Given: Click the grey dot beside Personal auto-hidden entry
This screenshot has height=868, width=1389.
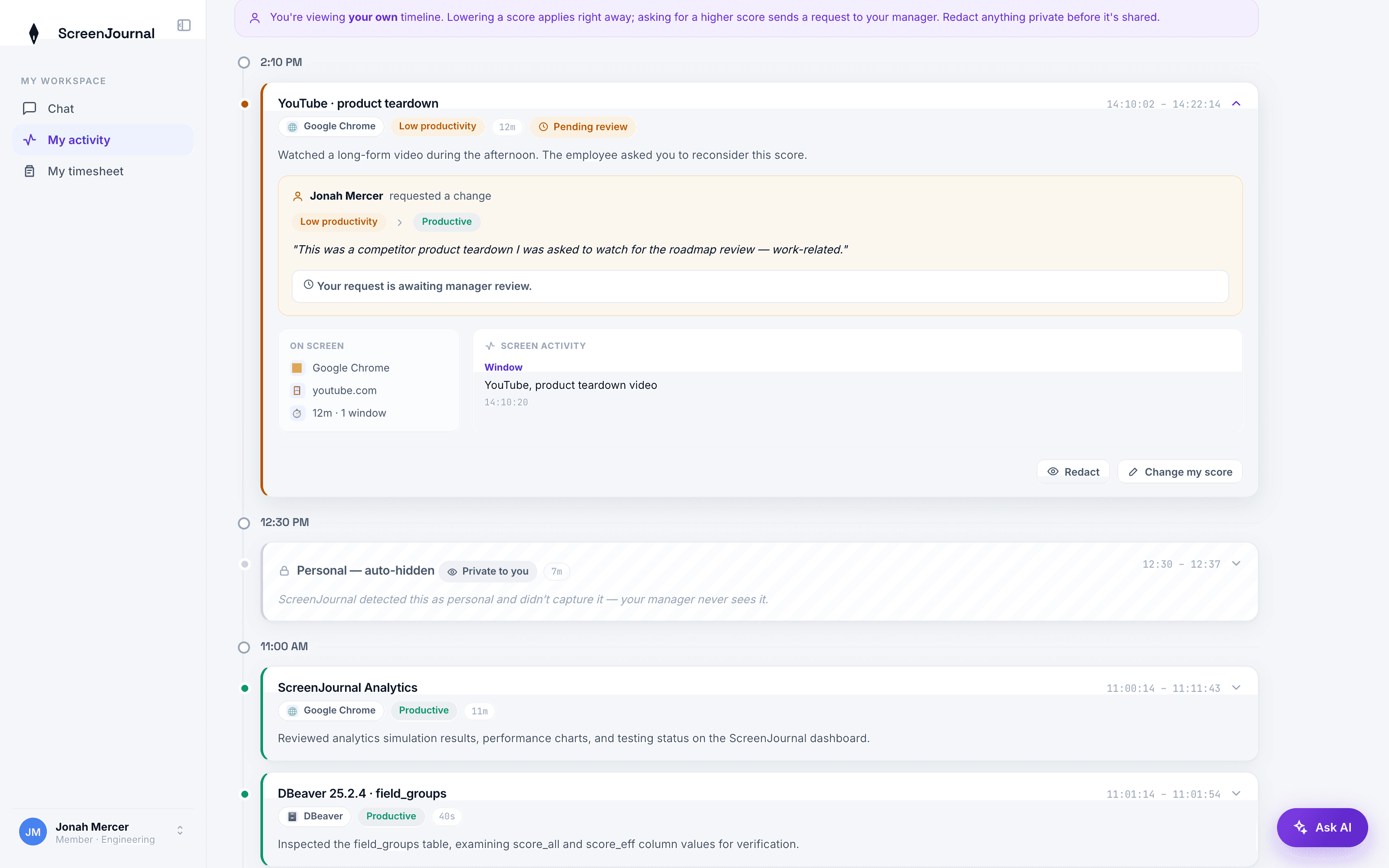Looking at the screenshot, I should (245, 564).
